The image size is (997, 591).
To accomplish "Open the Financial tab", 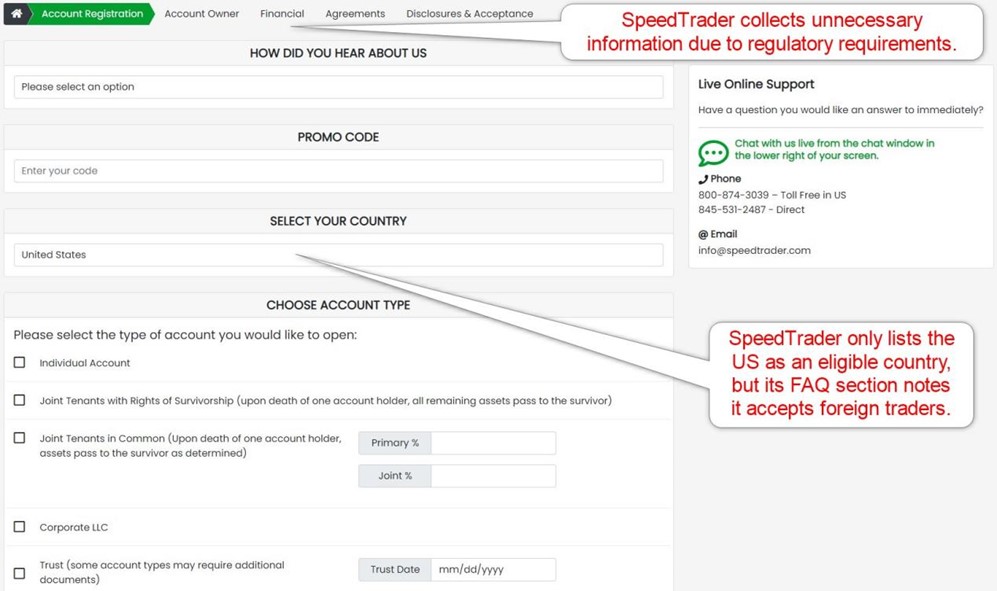I will pyautogui.click(x=282, y=14).
